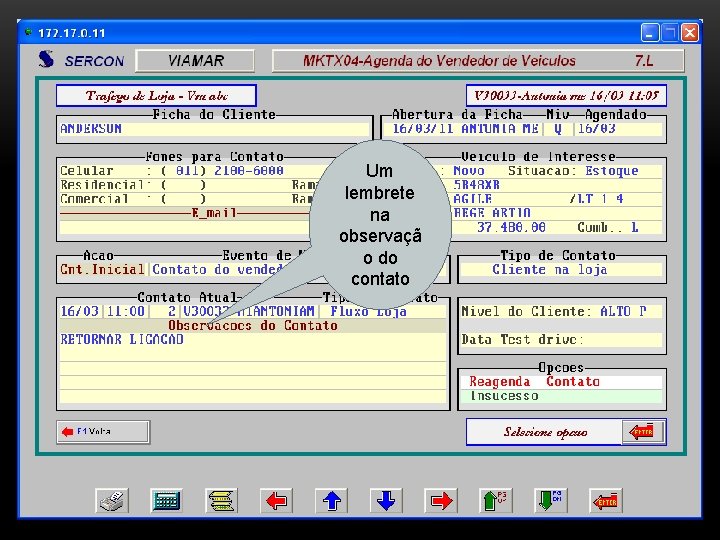Click the Trafego de Loja label box
The width and height of the screenshot is (720, 540).
click(156, 96)
